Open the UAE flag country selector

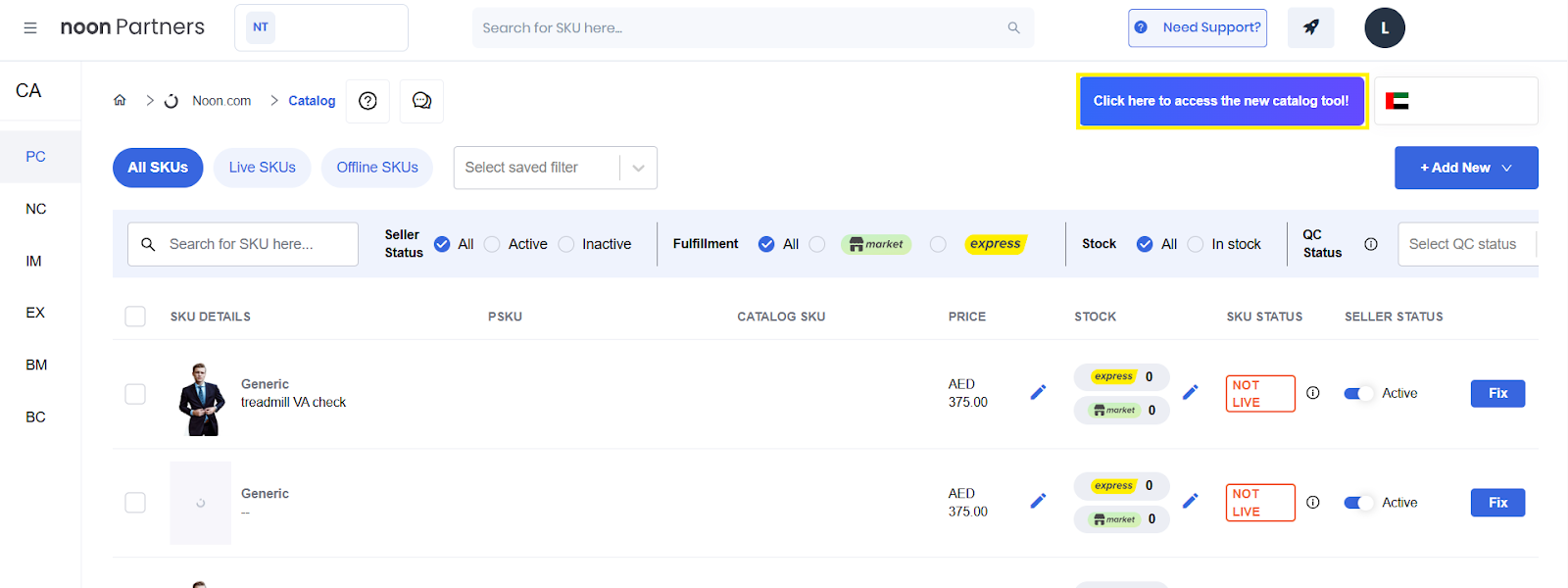pos(1456,101)
